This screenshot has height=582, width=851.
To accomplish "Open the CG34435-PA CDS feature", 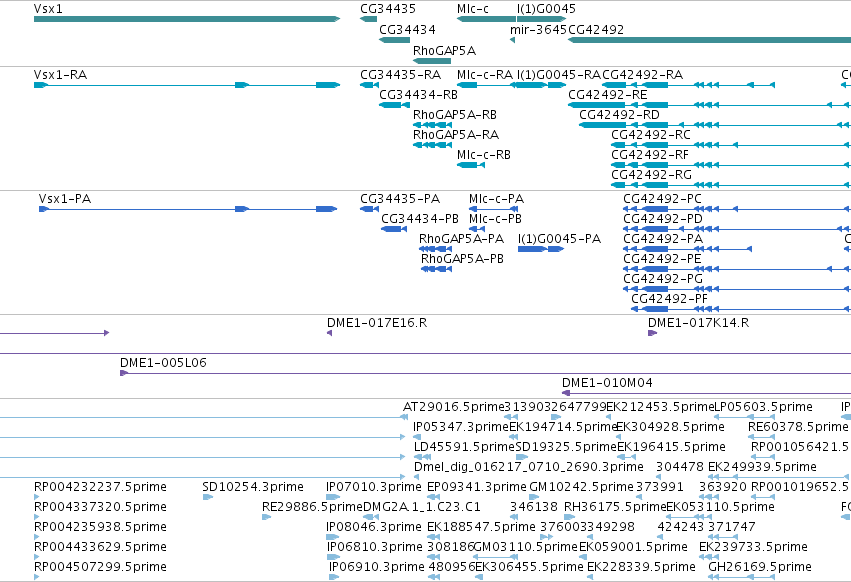I will pos(370,209).
